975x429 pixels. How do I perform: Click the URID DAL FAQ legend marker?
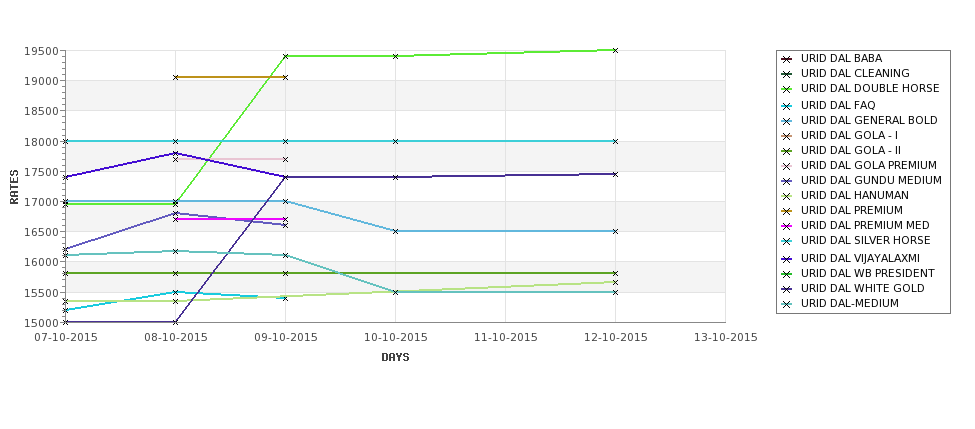point(787,106)
